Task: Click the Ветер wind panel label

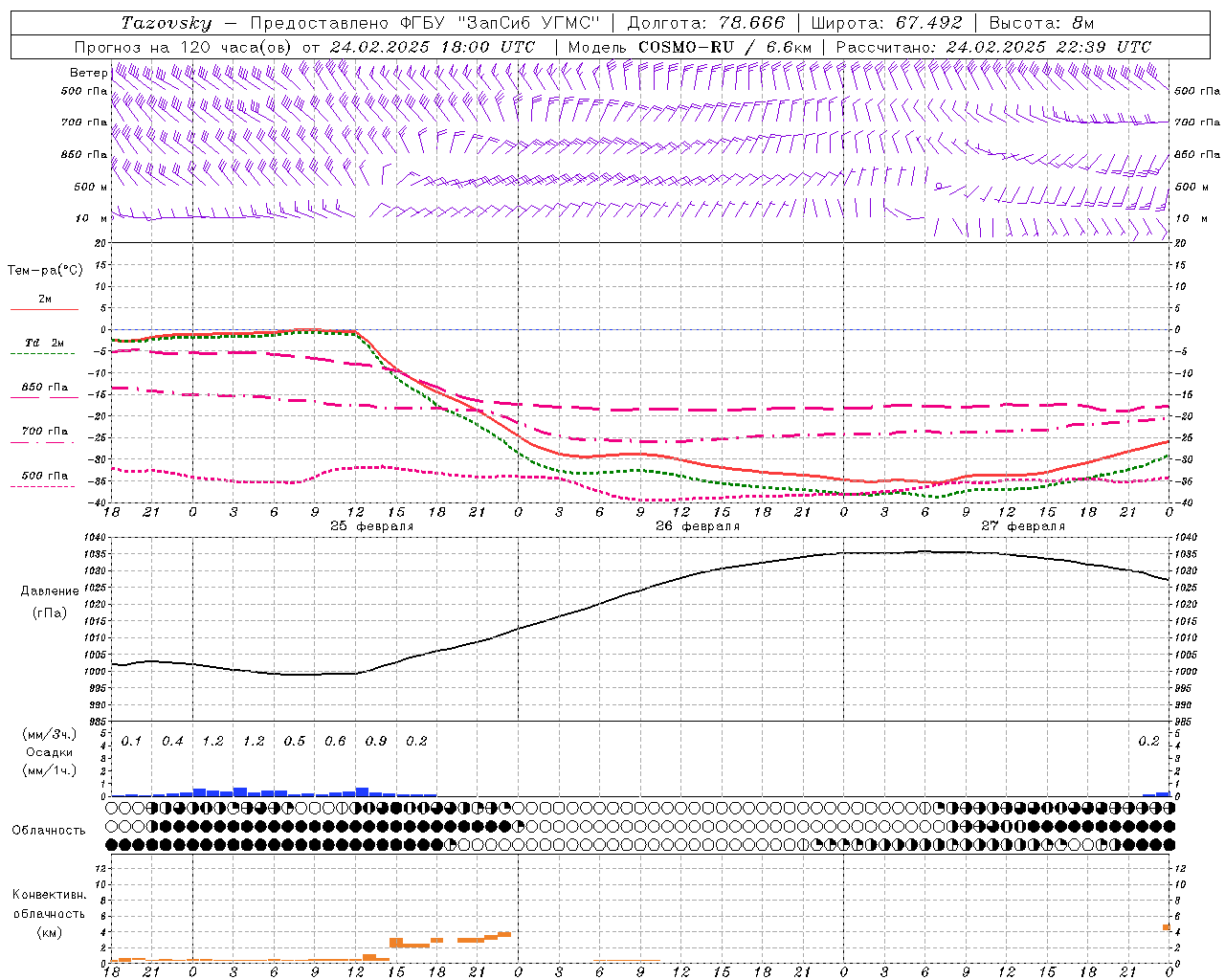Action: click(88, 73)
